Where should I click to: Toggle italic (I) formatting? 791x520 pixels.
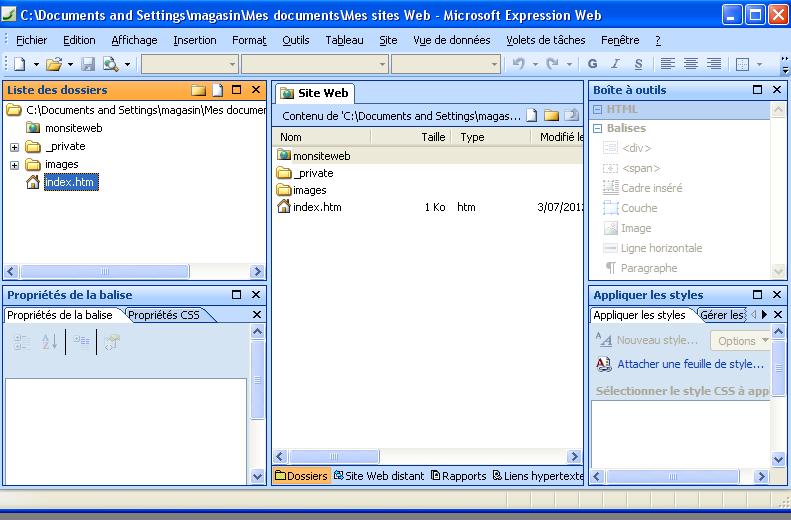(615, 64)
